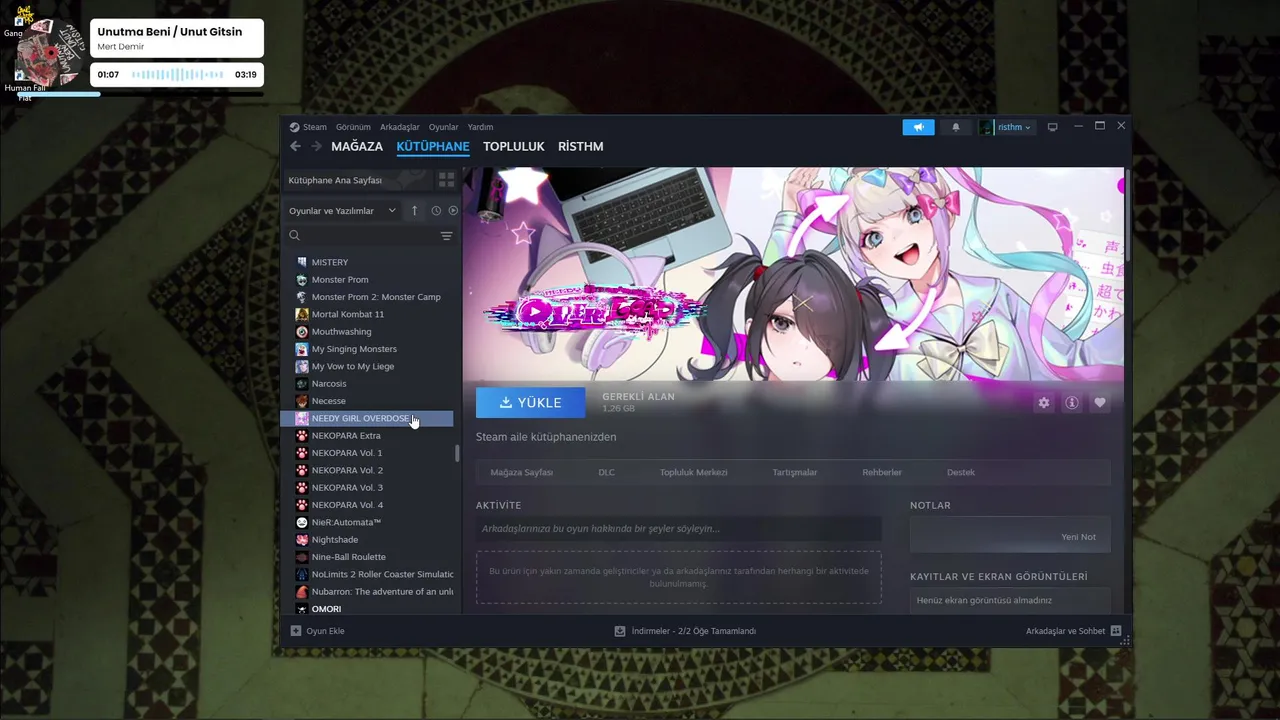Click the back navigation arrow
Screen dimensions: 1280x720
(295, 146)
